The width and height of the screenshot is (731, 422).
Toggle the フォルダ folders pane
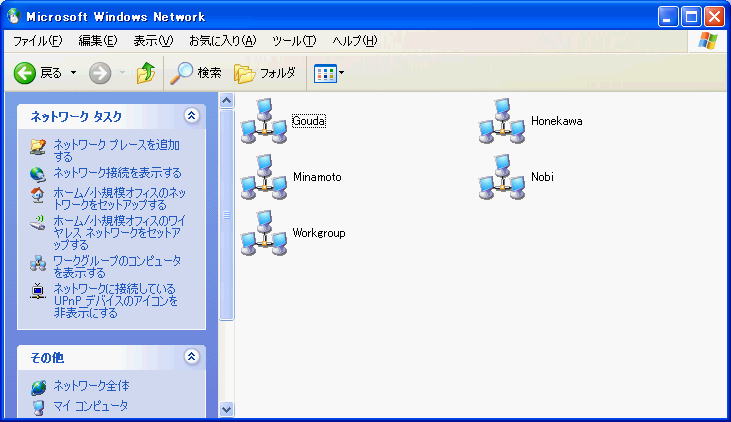265,73
